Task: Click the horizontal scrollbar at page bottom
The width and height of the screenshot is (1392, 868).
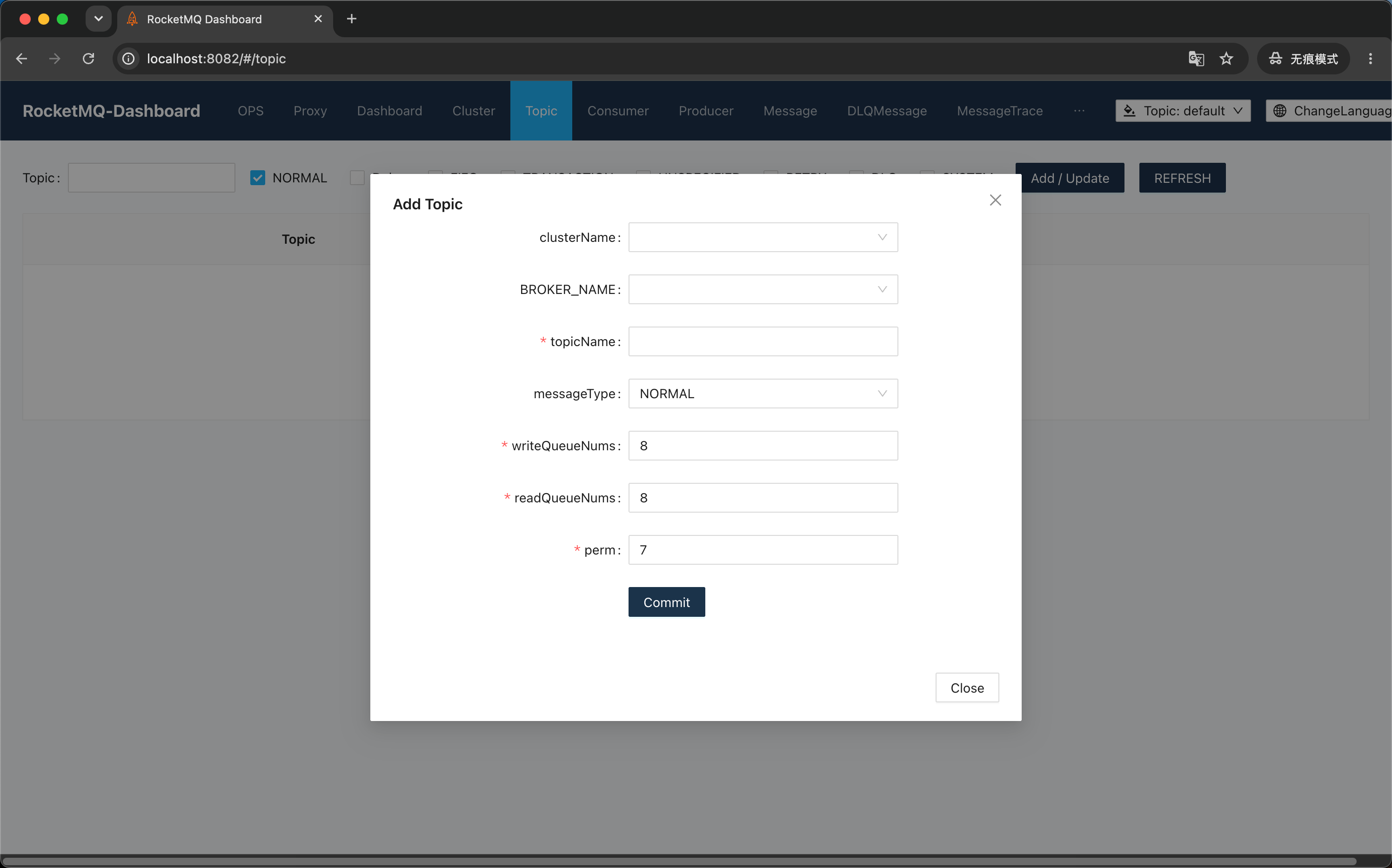Action: [x=680, y=861]
